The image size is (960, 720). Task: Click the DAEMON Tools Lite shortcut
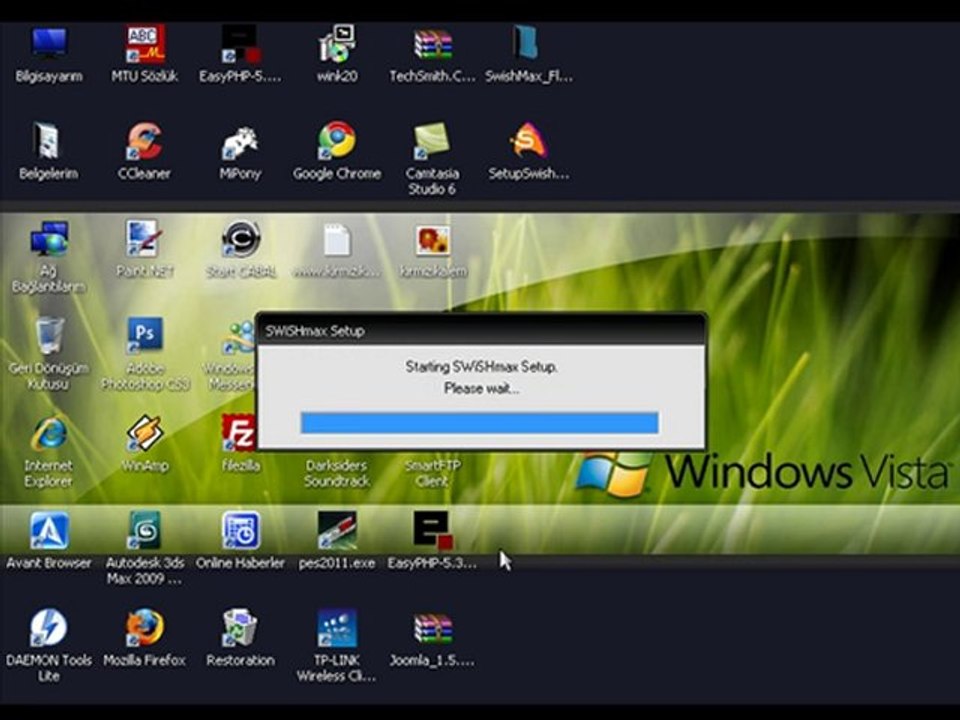(x=49, y=627)
